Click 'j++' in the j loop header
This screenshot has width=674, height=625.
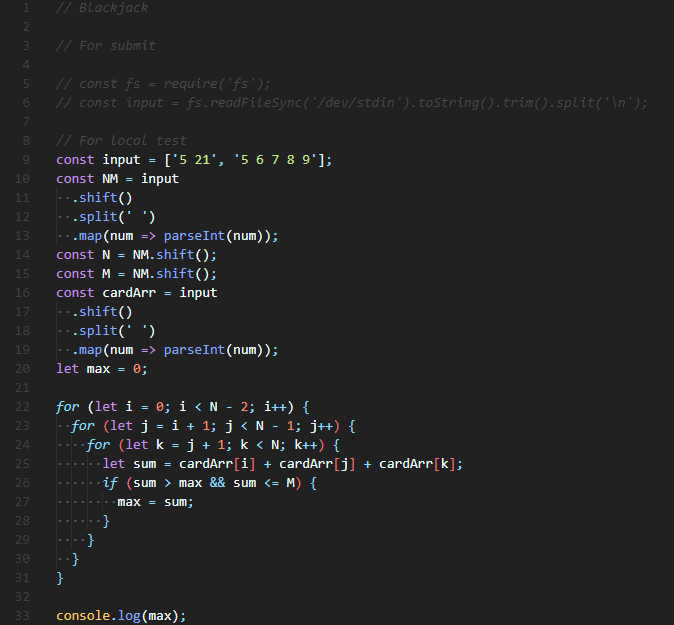[321, 426]
